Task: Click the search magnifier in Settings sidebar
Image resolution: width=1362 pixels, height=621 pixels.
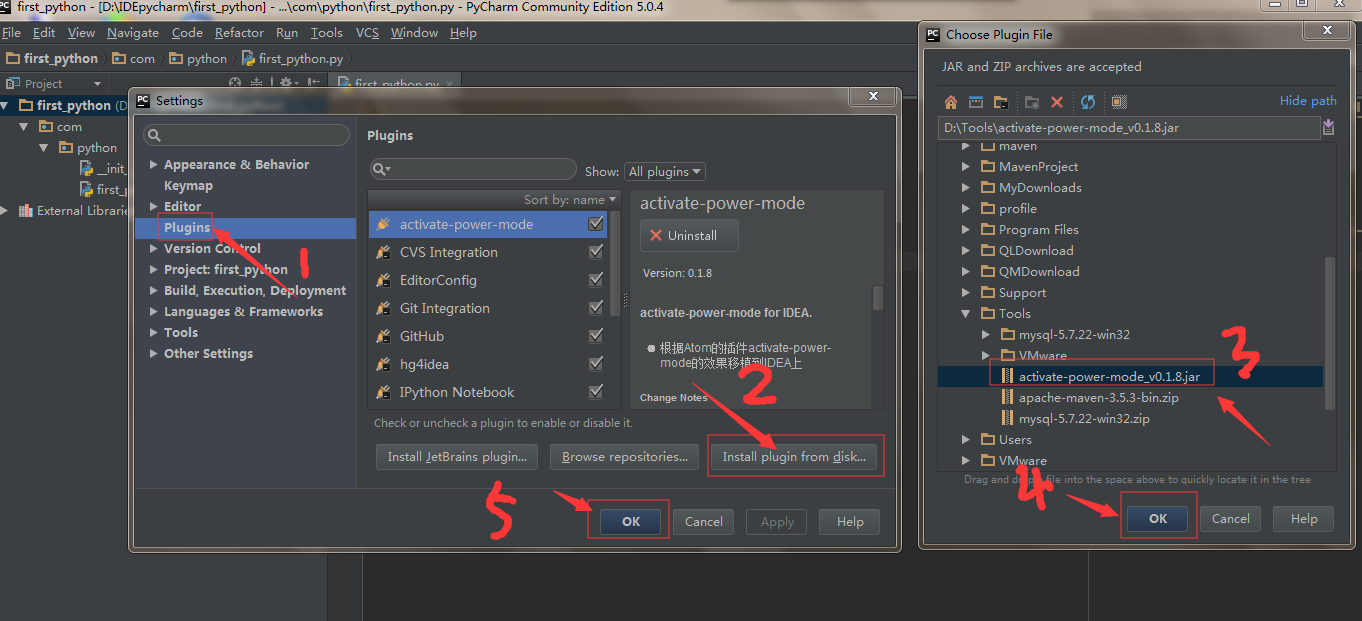Action: tap(155, 133)
